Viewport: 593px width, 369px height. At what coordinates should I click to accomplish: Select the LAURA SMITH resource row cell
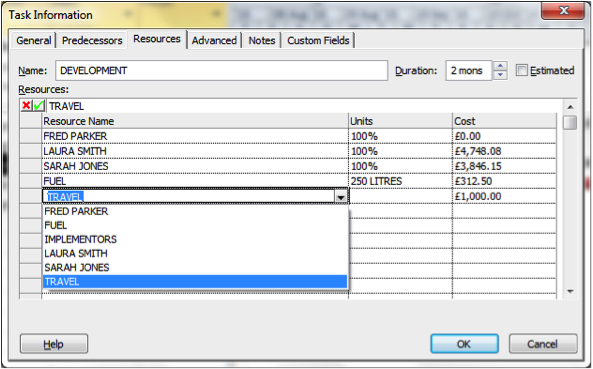click(195, 151)
